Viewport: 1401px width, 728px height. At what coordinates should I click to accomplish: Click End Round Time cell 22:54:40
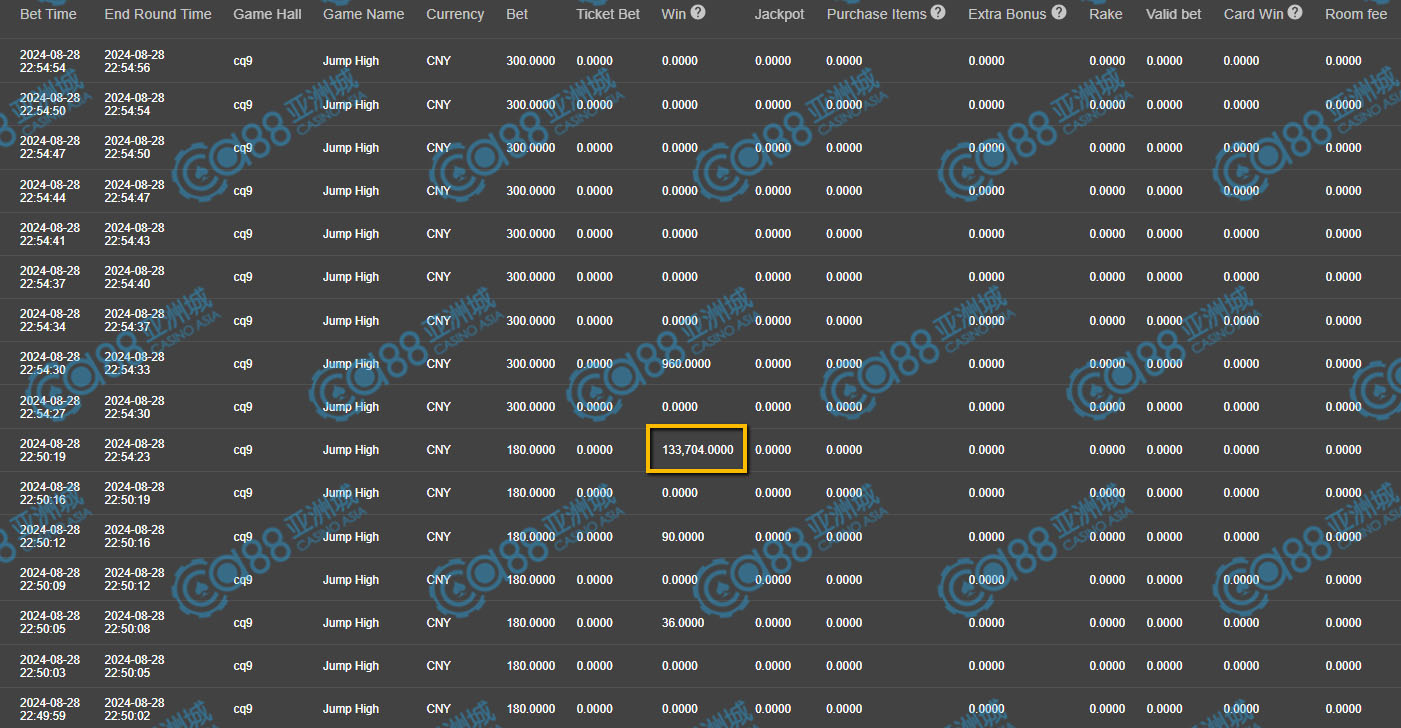(x=134, y=277)
